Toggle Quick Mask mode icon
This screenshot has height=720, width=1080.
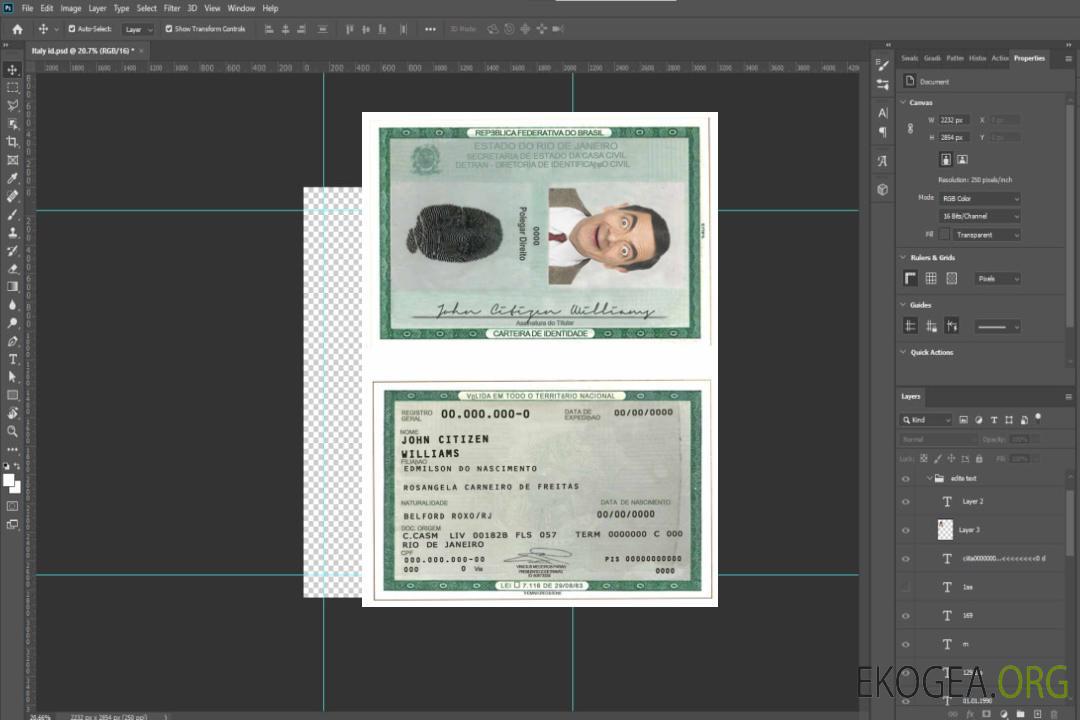12,506
